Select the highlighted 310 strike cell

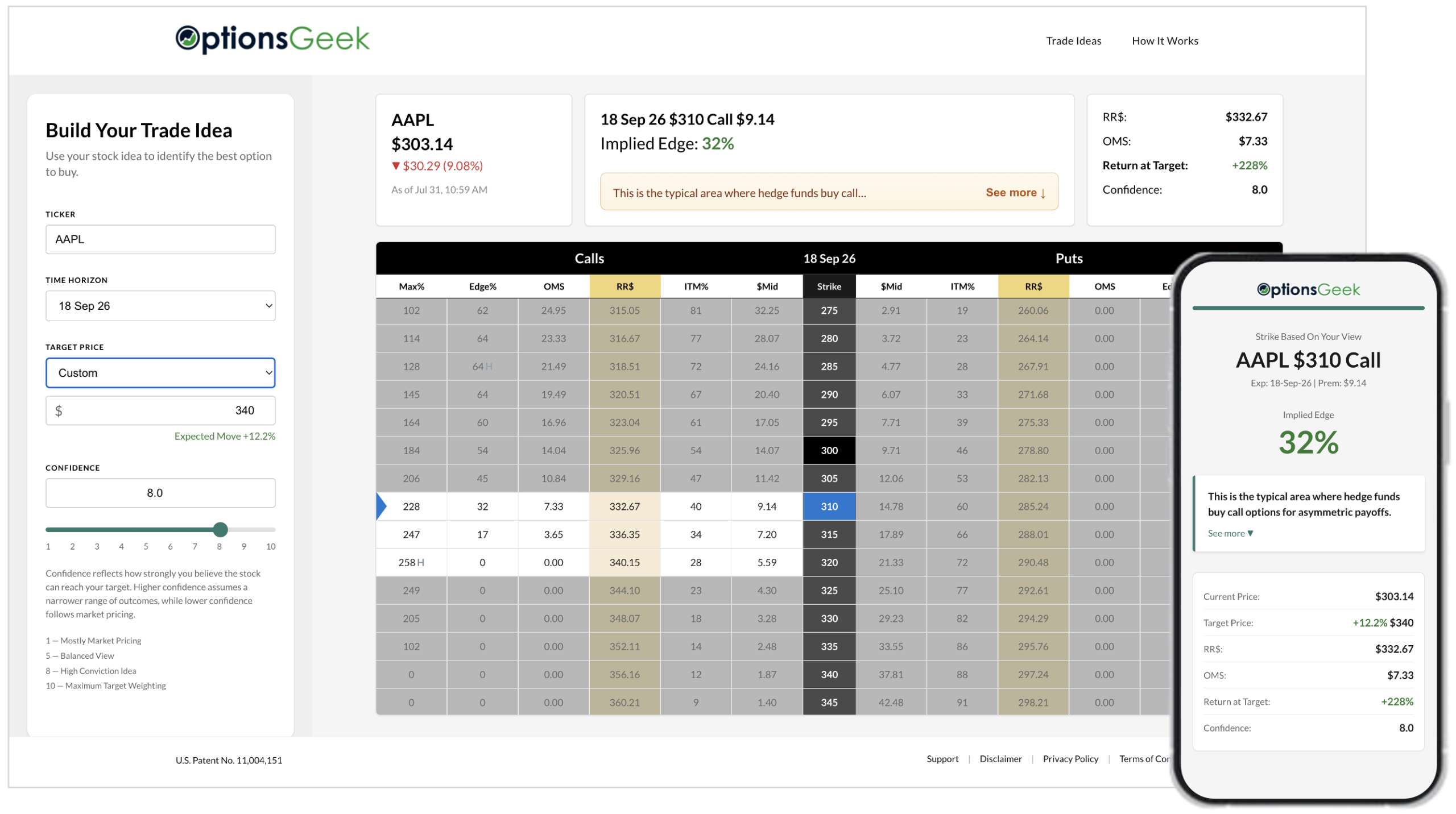[x=829, y=506]
